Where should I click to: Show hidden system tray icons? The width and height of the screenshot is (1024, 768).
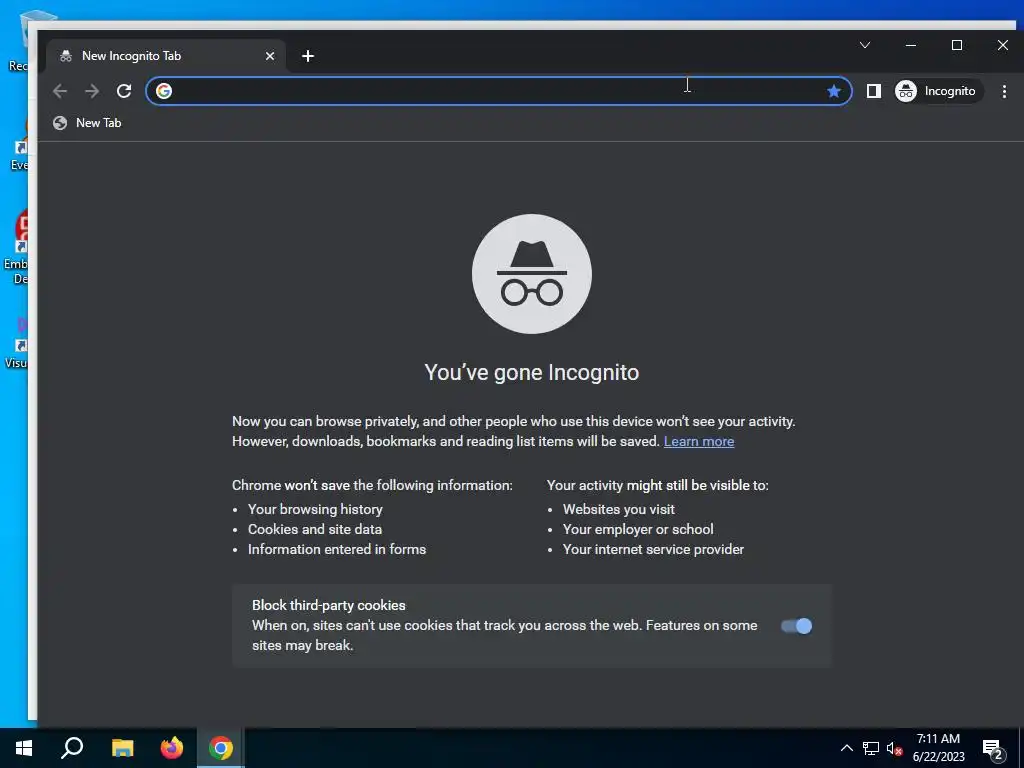[x=846, y=748]
